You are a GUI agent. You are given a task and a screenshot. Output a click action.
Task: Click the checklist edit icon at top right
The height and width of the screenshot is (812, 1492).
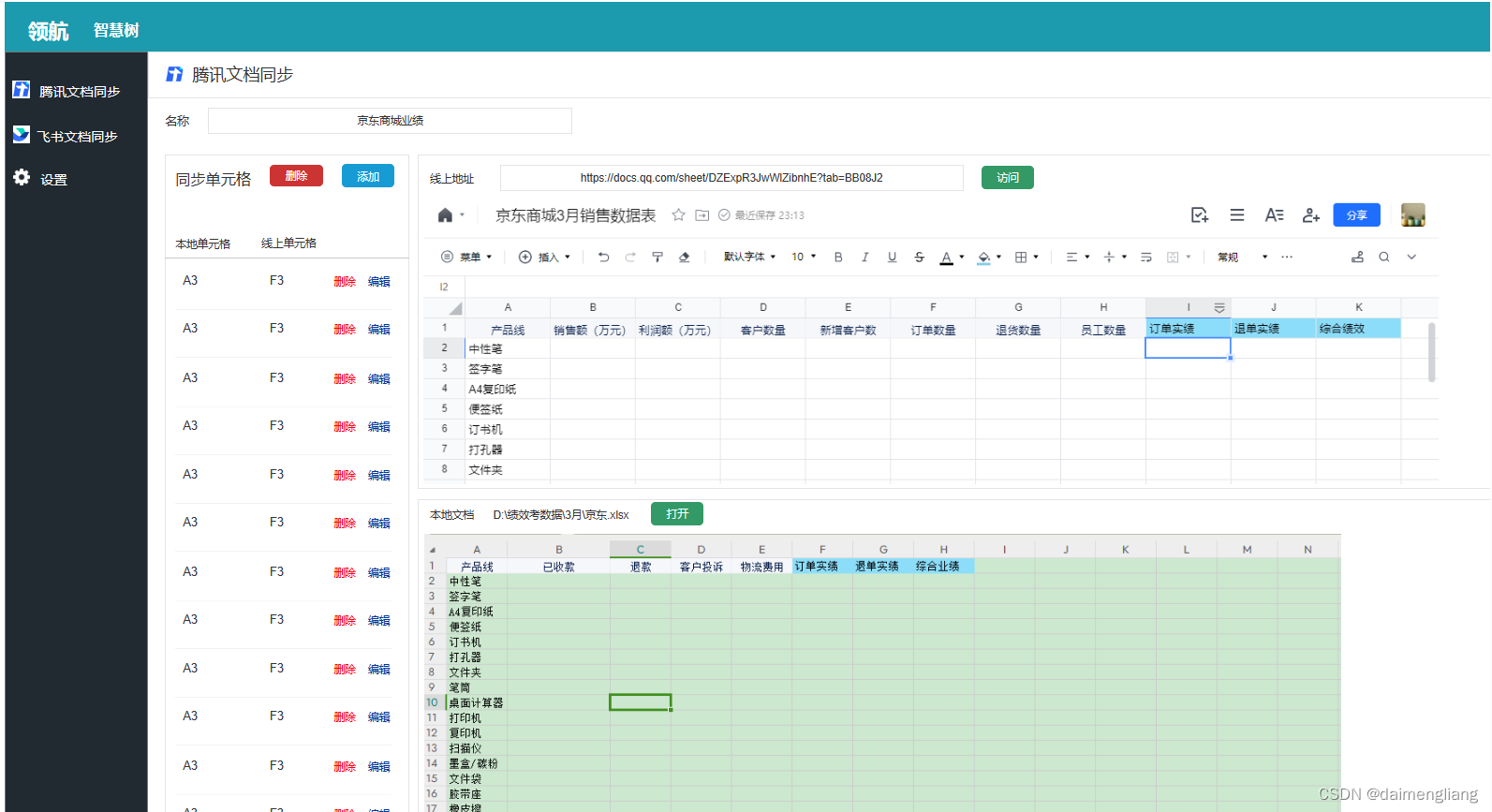[x=1200, y=215]
